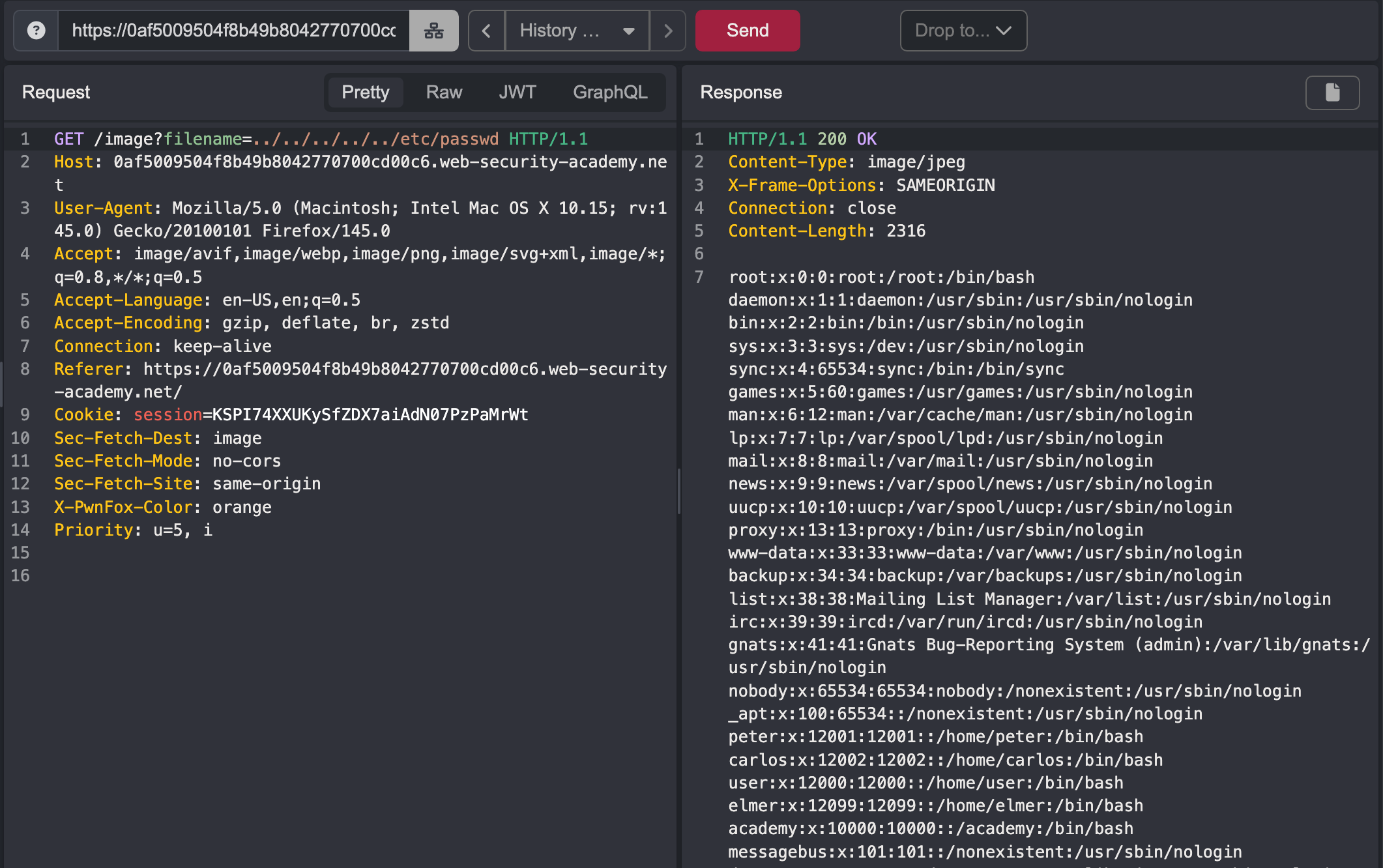The image size is (1383, 868).
Task: Switch to the Raw view tab
Action: pyautogui.click(x=444, y=93)
